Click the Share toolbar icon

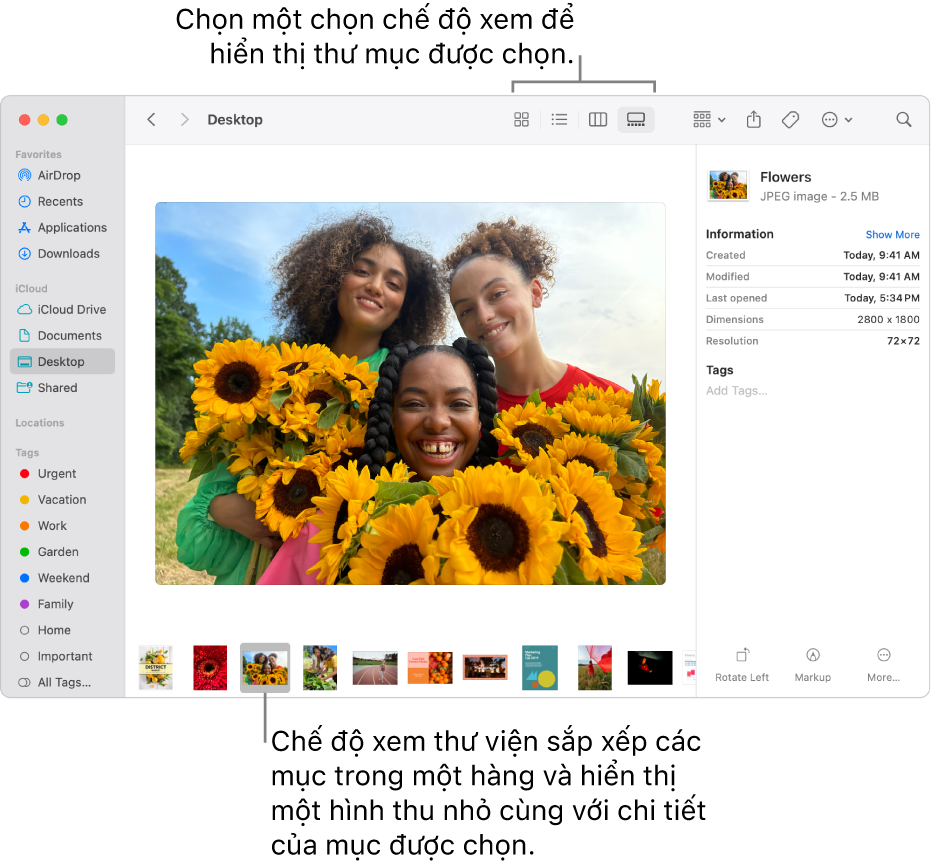pyautogui.click(x=753, y=120)
